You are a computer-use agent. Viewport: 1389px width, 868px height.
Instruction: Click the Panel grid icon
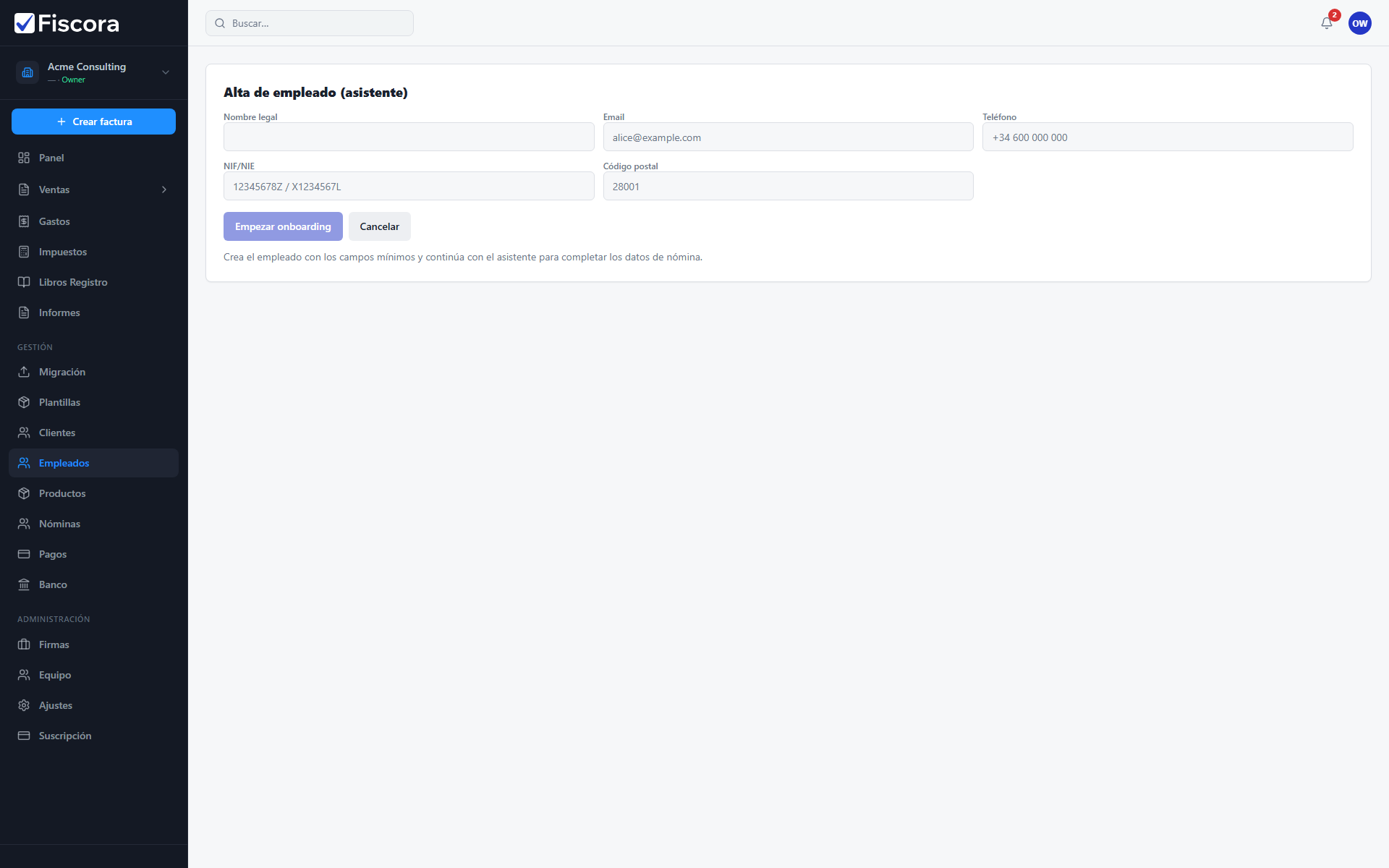(24, 158)
